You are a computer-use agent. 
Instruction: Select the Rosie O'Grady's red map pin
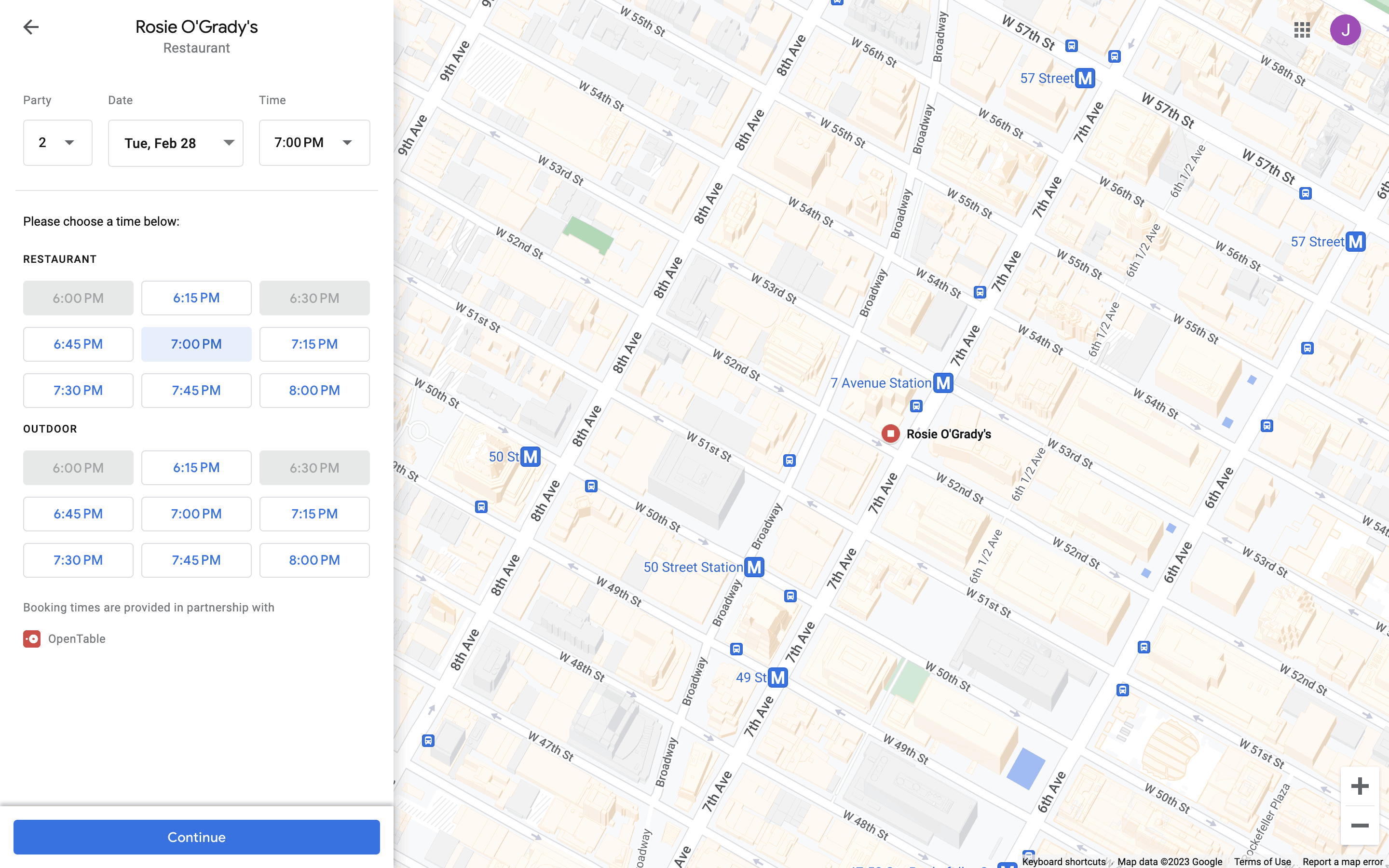[890, 434]
